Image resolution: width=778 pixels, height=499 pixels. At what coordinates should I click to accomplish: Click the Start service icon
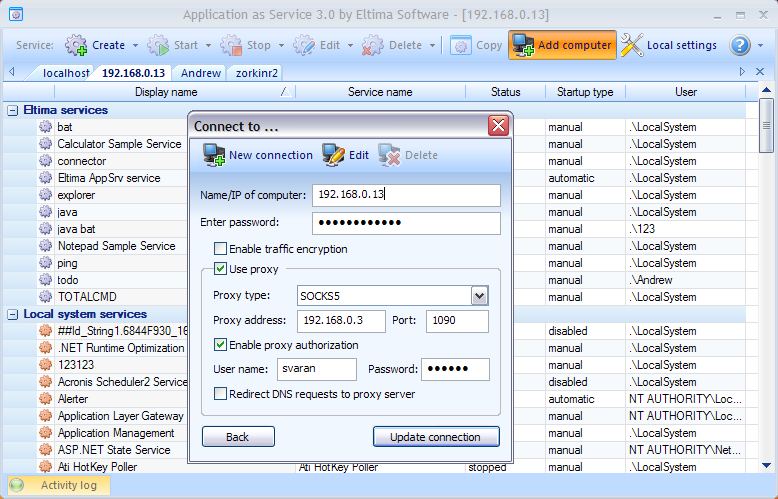point(158,45)
